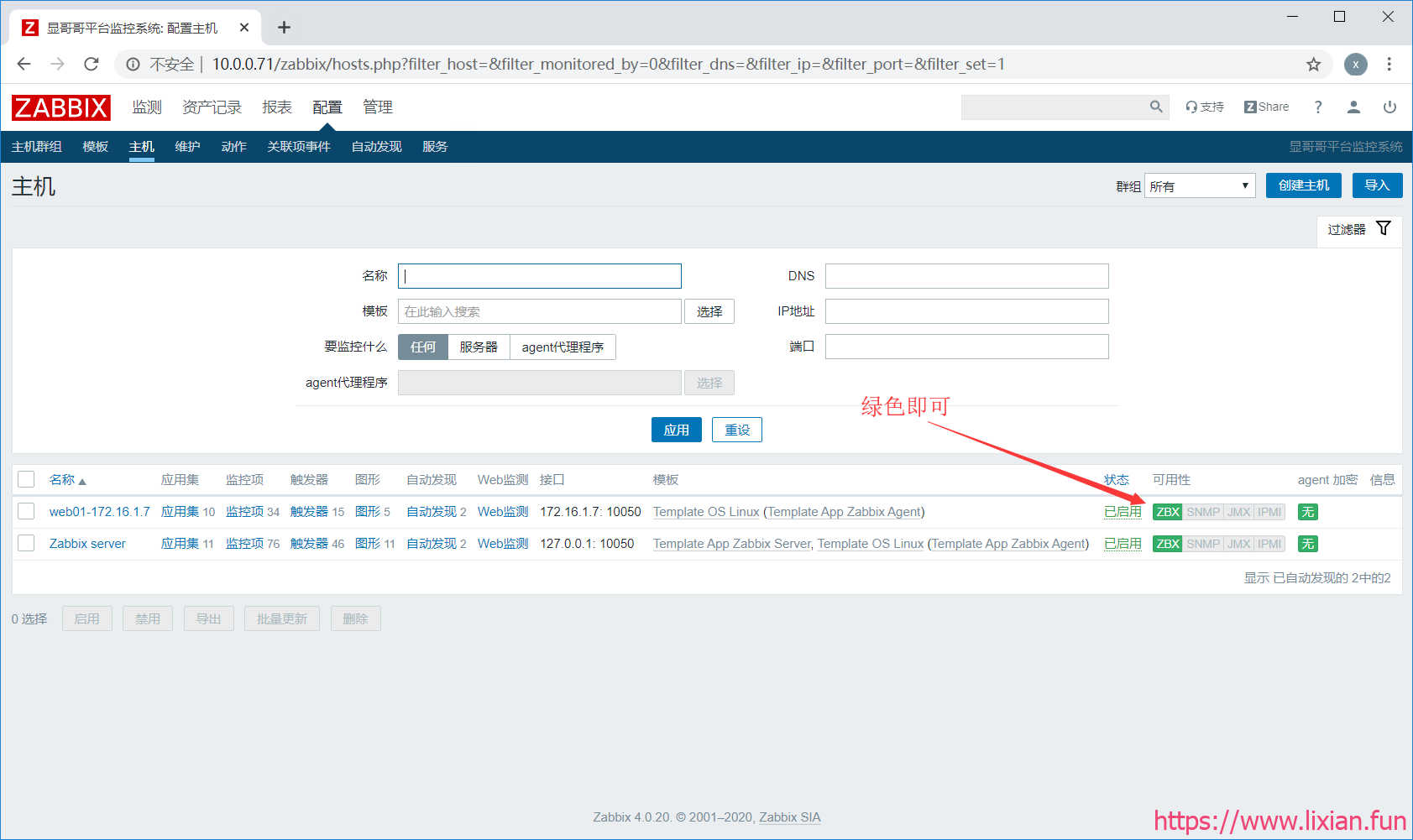Toggle enabled status for web01-172.16.1.7
The height and width of the screenshot is (840, 1413).
point(1123,512)
